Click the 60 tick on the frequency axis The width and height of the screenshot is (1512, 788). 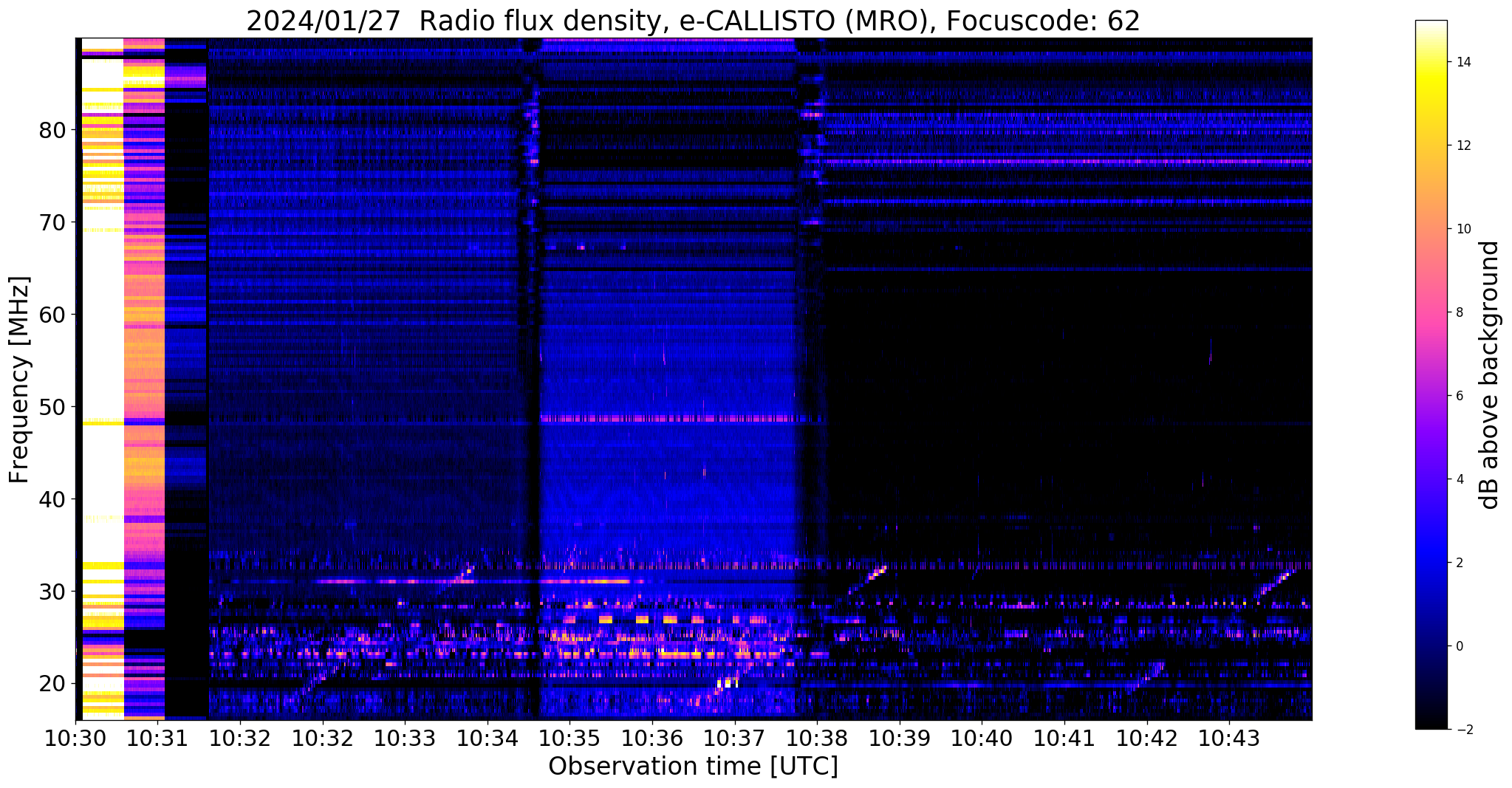coord(52,315)
